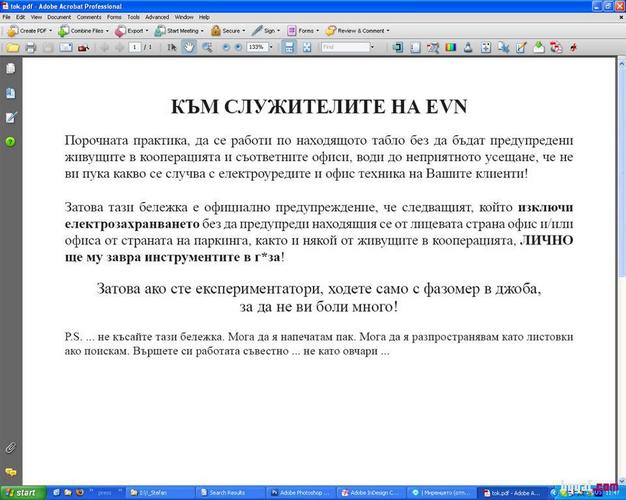Expand the Create PDF dropdown
626x500 pixels.
point(27,31)
